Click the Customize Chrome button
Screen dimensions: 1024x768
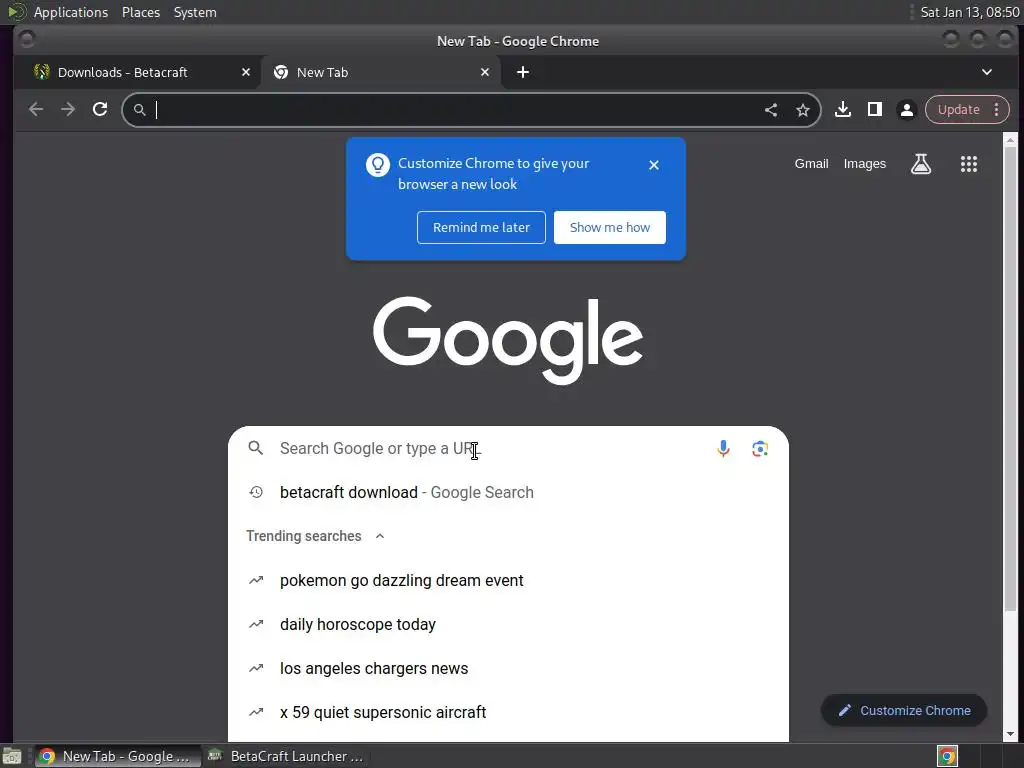(x=904, y=711)
